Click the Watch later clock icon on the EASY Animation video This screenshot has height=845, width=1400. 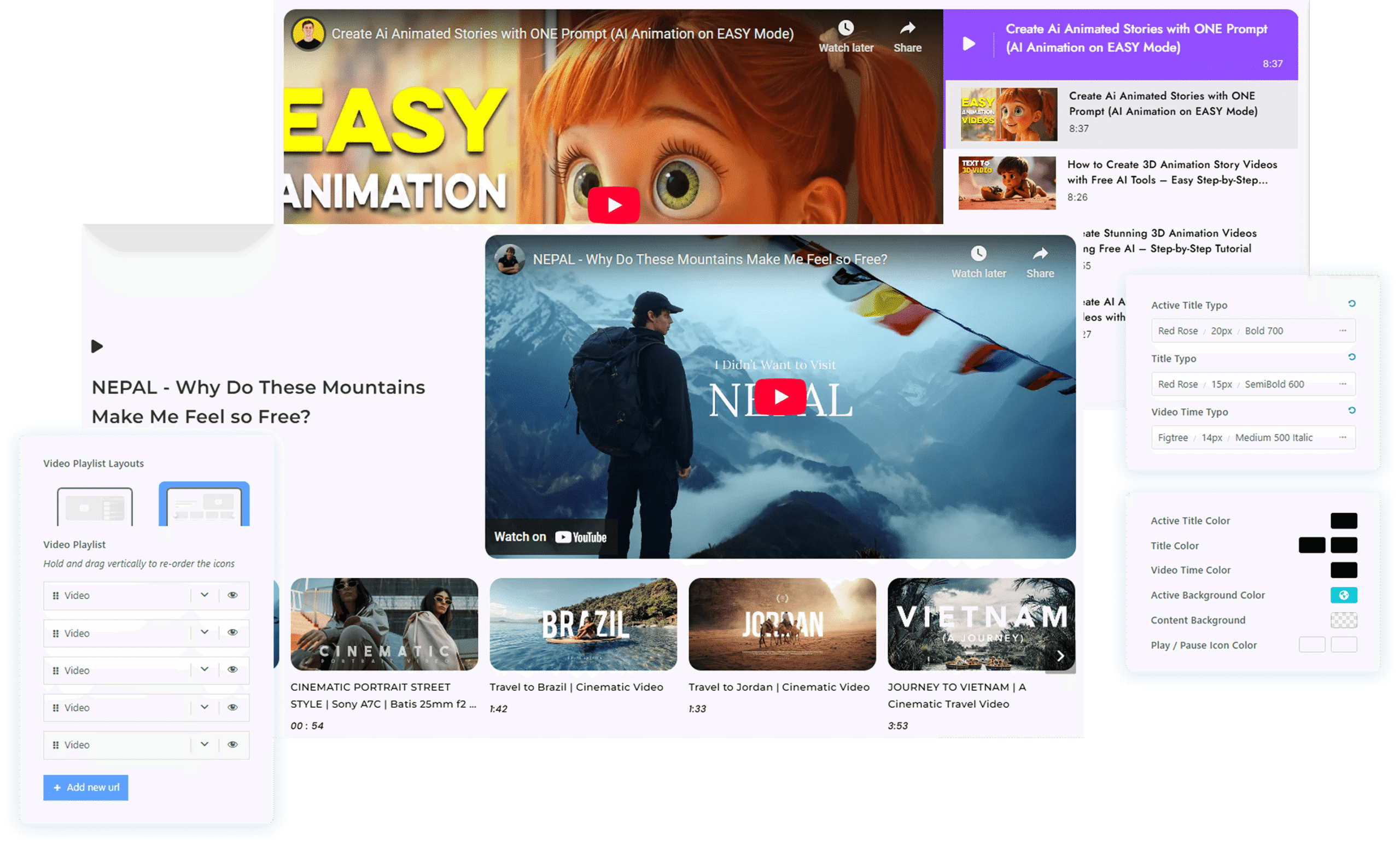click(845, 28)
